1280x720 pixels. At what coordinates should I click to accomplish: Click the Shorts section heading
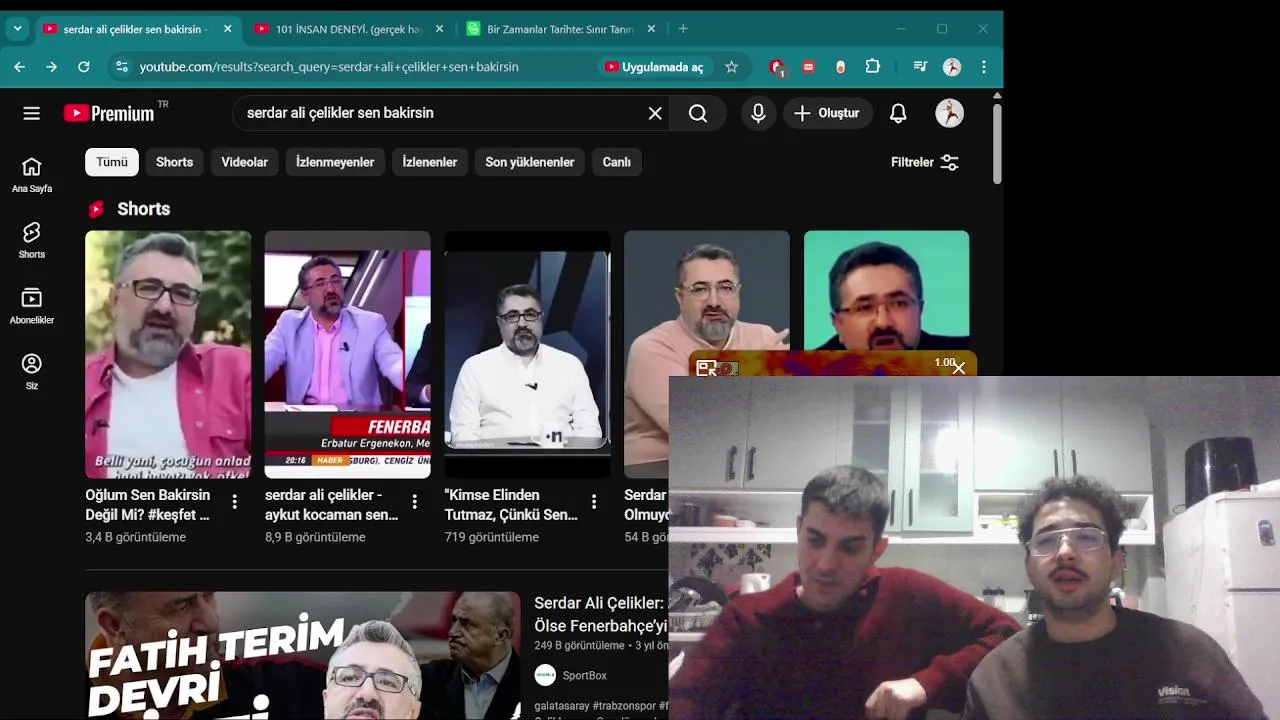[x=144, y=209]
